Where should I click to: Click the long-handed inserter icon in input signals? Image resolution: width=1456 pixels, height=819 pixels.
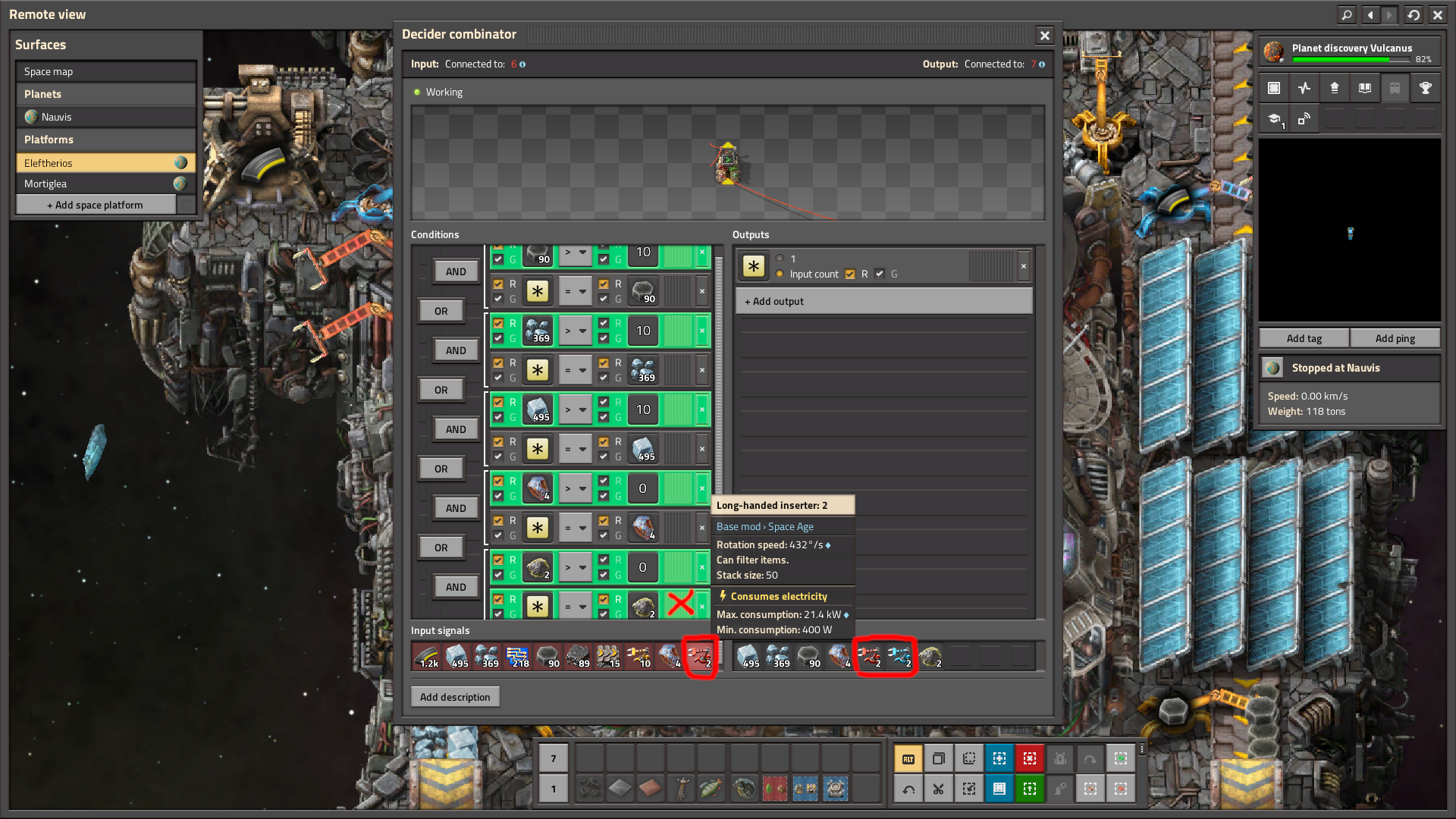[700, 657]
